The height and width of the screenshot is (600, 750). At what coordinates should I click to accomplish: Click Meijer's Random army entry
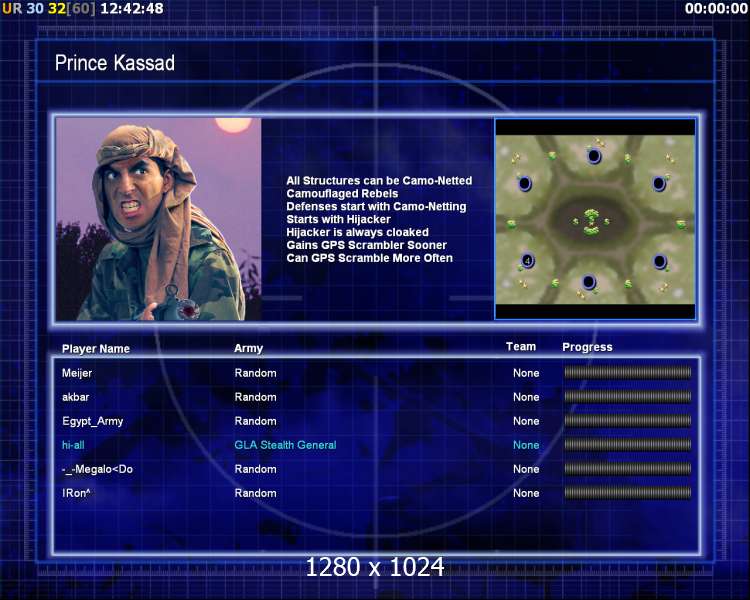(x=255, y=373)
